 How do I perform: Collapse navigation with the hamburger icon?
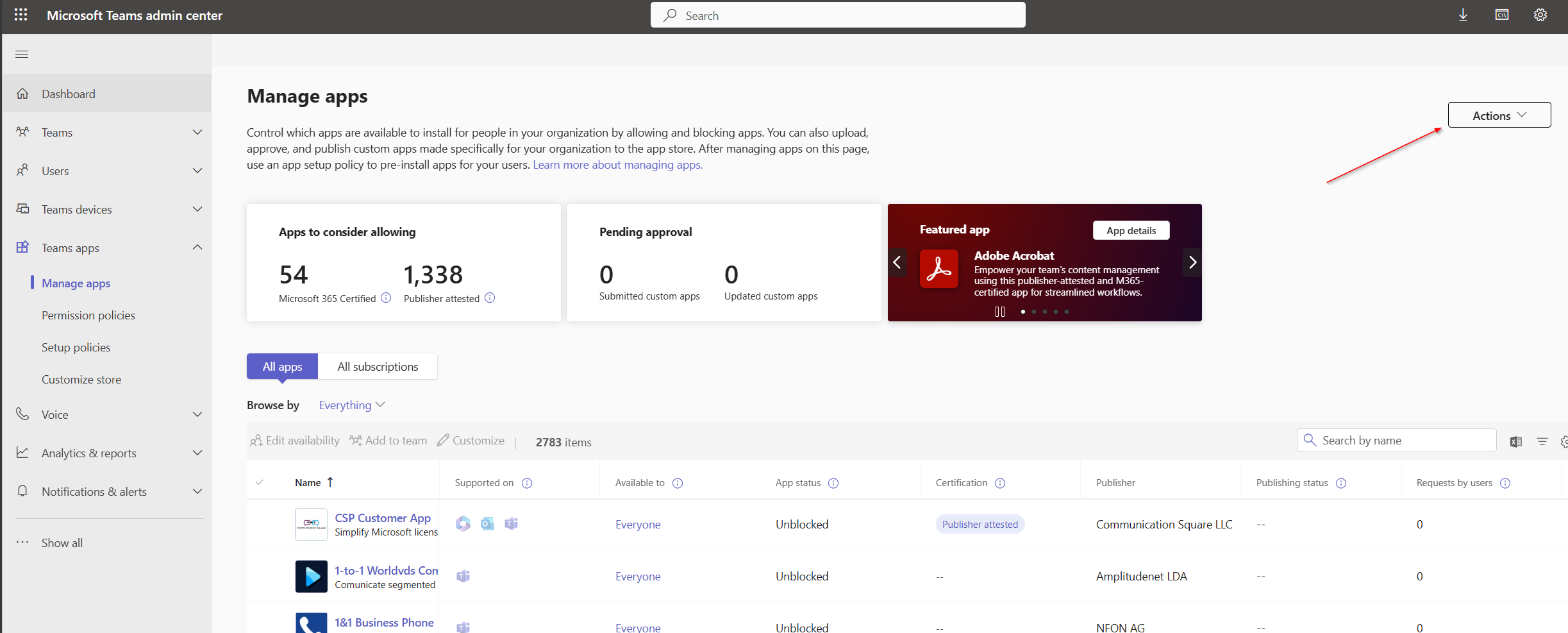(22, 54)
